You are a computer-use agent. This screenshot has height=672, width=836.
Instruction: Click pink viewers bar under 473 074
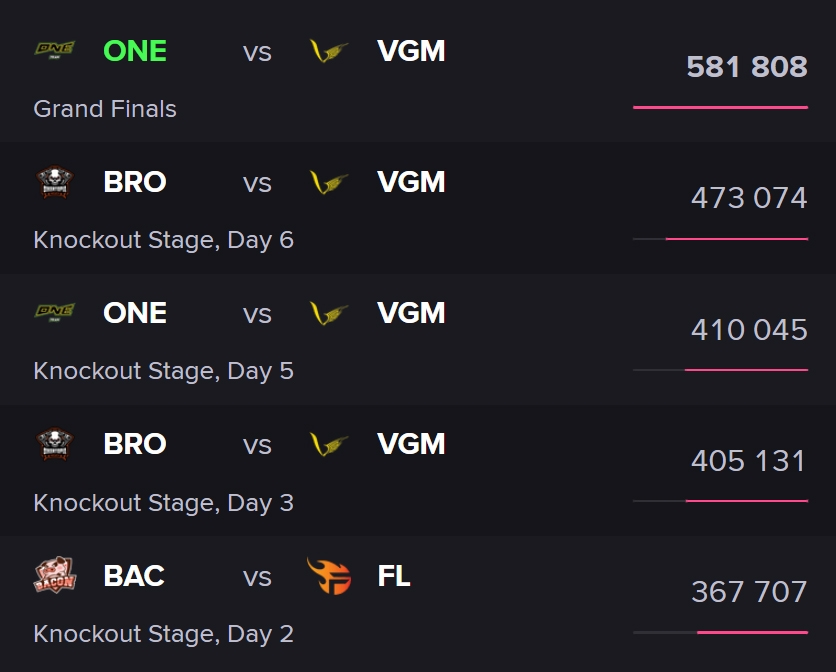pyautogui.click(x=737, y=239)
